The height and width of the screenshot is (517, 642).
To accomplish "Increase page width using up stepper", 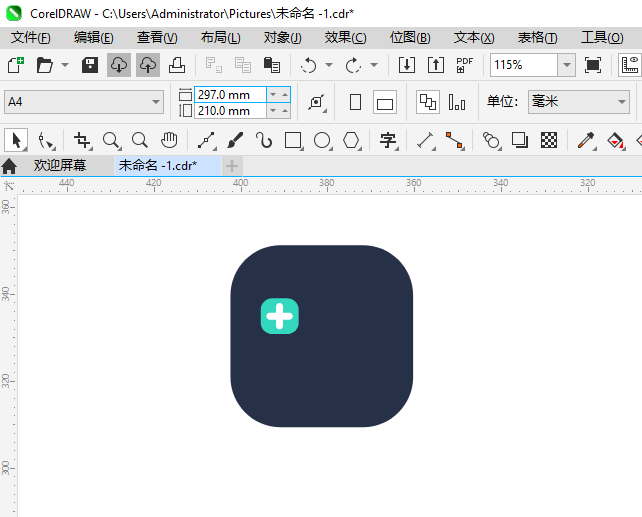I will [285, 95].
